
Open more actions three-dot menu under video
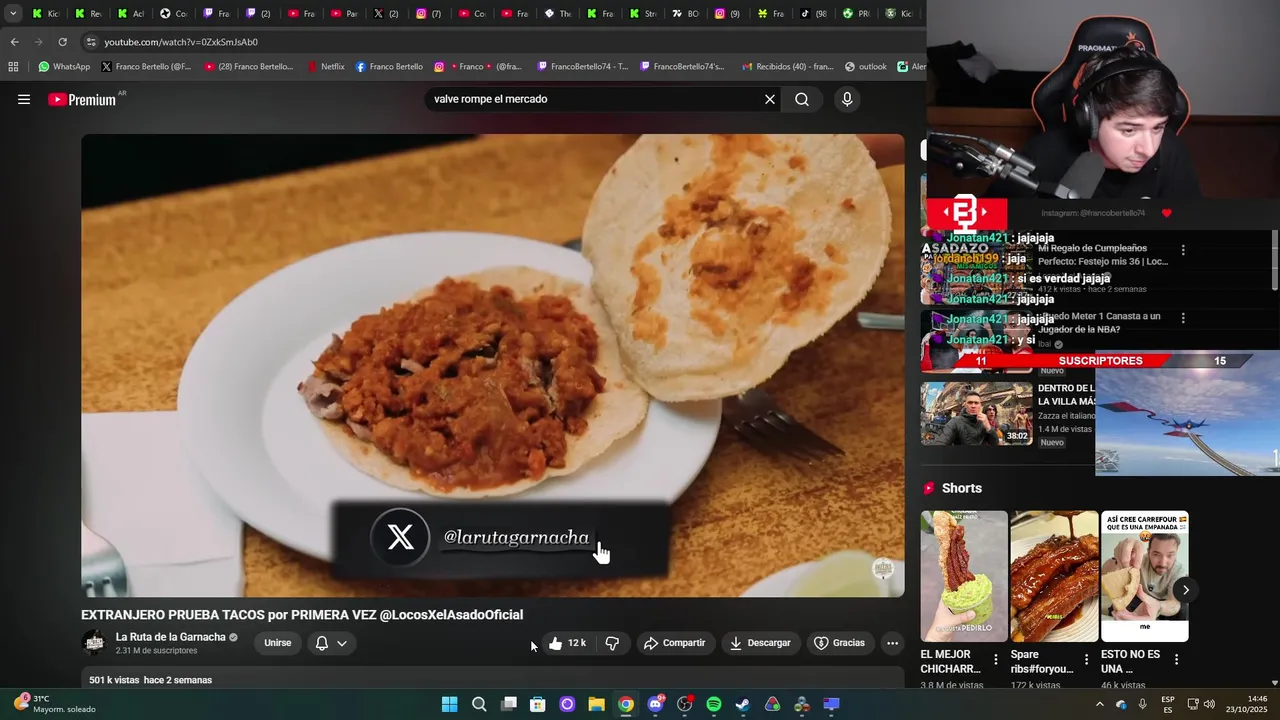coord(892,643)
